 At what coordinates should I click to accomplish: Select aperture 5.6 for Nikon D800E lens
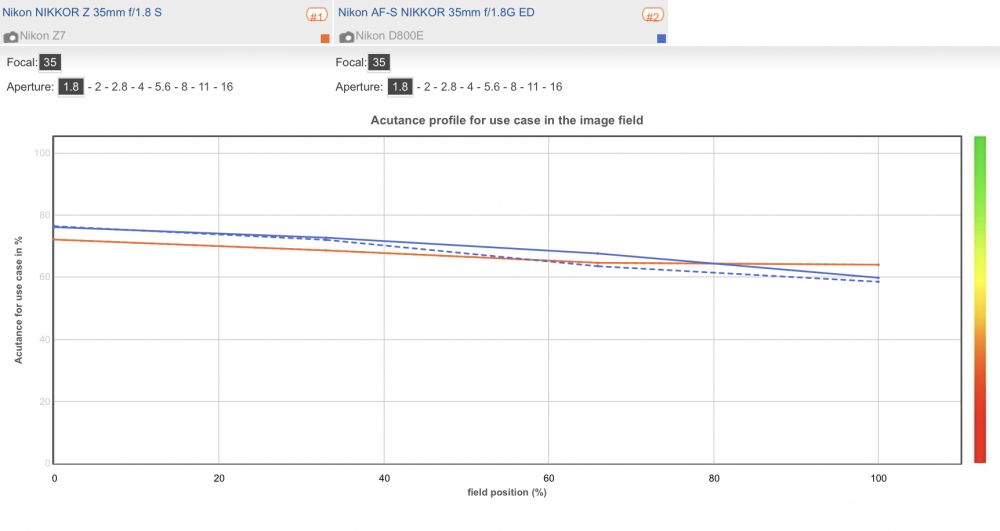(x=492, y=87)
